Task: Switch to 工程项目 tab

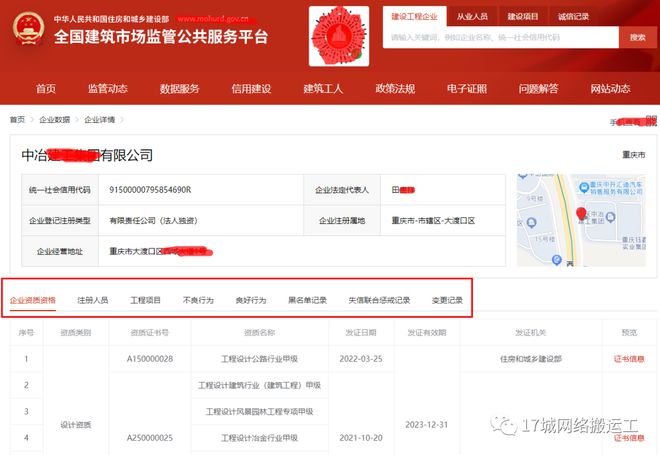Action: (145, 300)
